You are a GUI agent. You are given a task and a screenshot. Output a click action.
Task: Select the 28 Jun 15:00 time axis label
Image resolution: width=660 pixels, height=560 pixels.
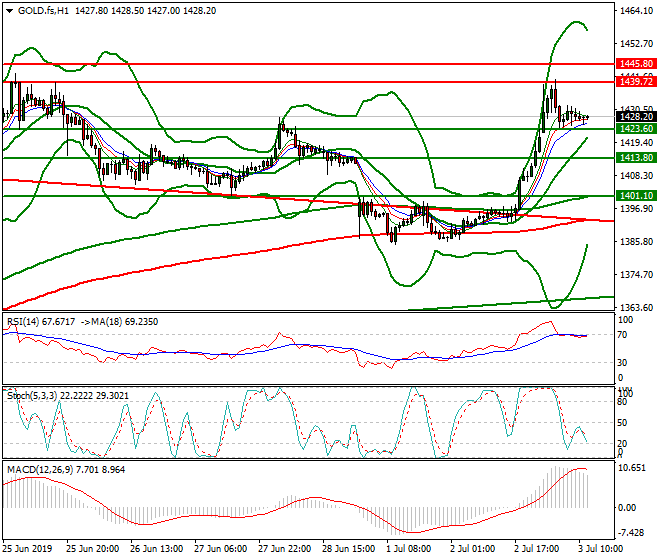349,549
